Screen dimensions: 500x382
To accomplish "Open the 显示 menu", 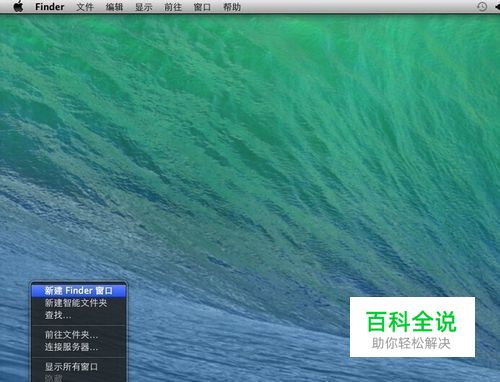I will (144, 7).
